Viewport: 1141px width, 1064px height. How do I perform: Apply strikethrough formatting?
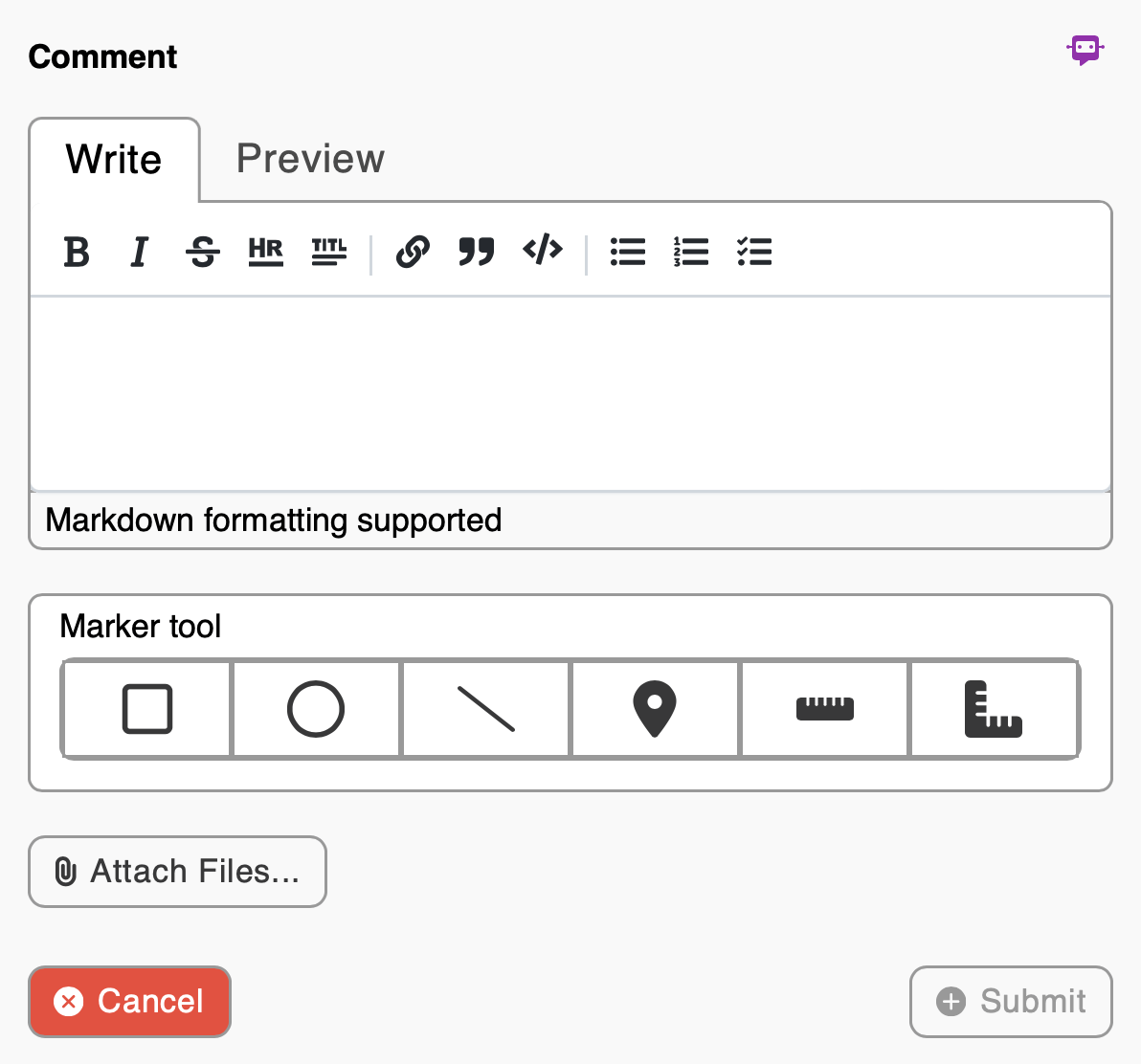(x=203, y=252)
